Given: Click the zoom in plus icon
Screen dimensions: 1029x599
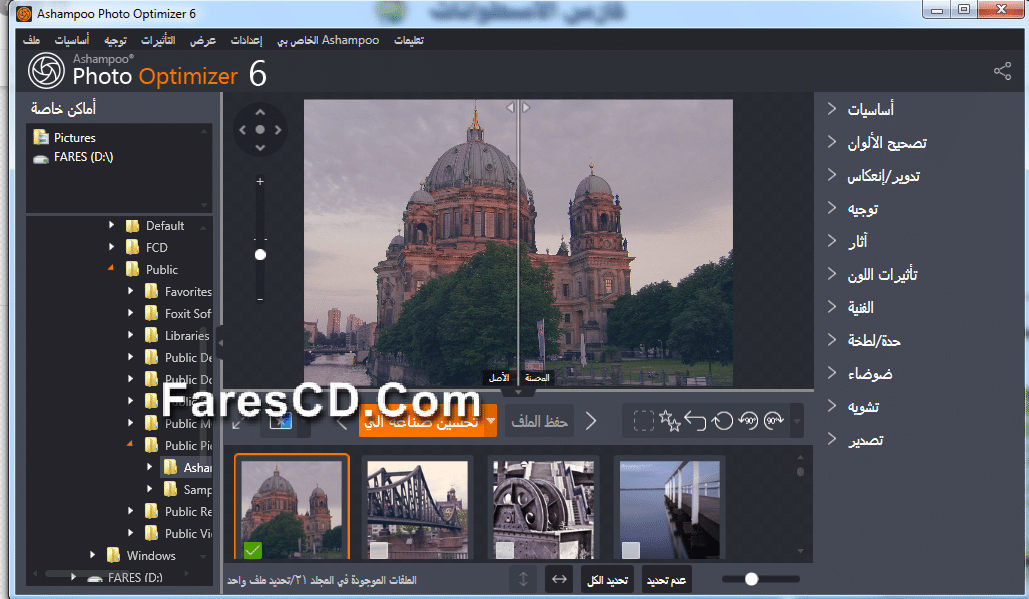Looking at the screenshot, I should click(x=260, y=182).
